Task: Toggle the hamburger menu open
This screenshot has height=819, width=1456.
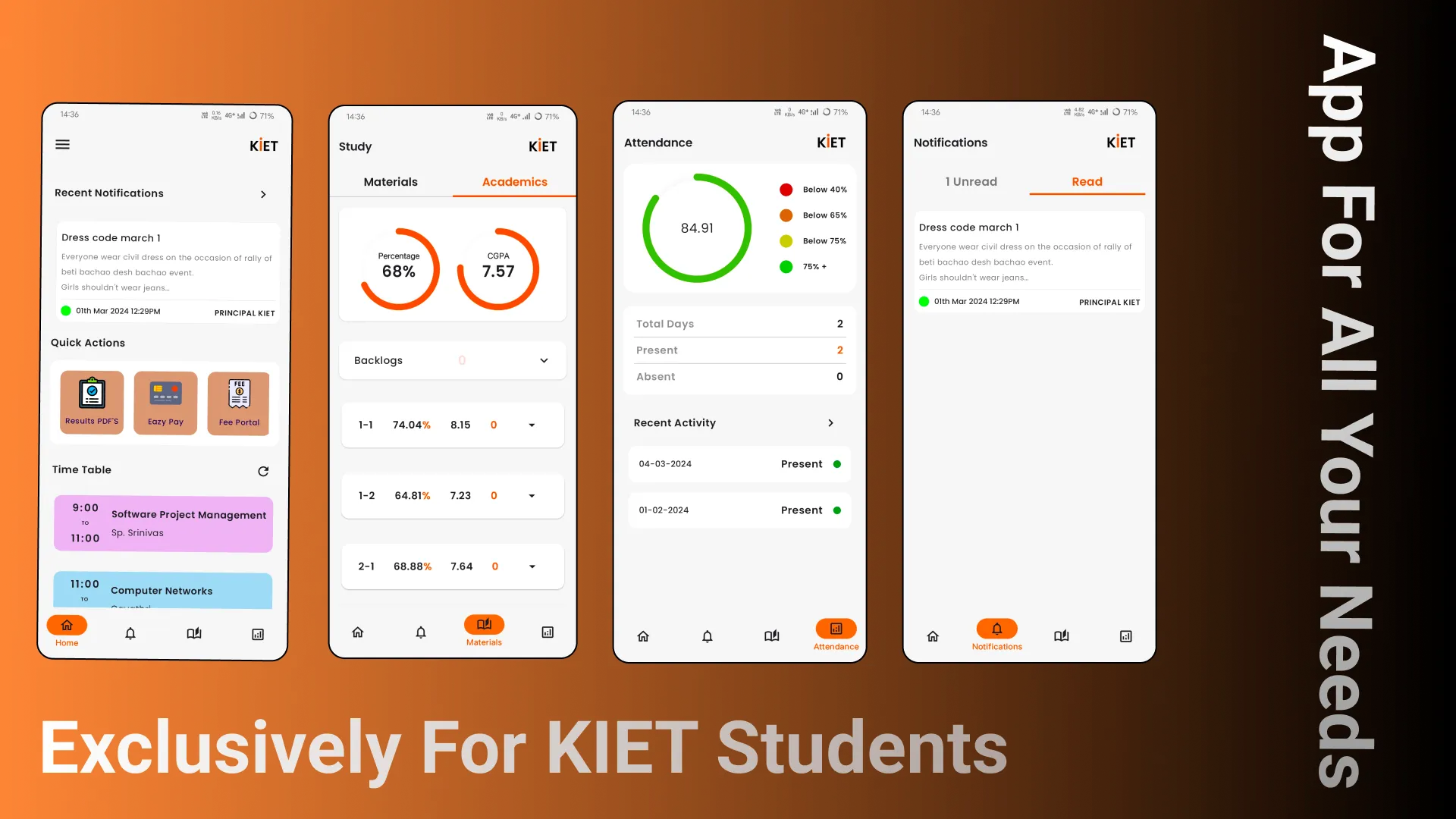Action: [62, 144]
